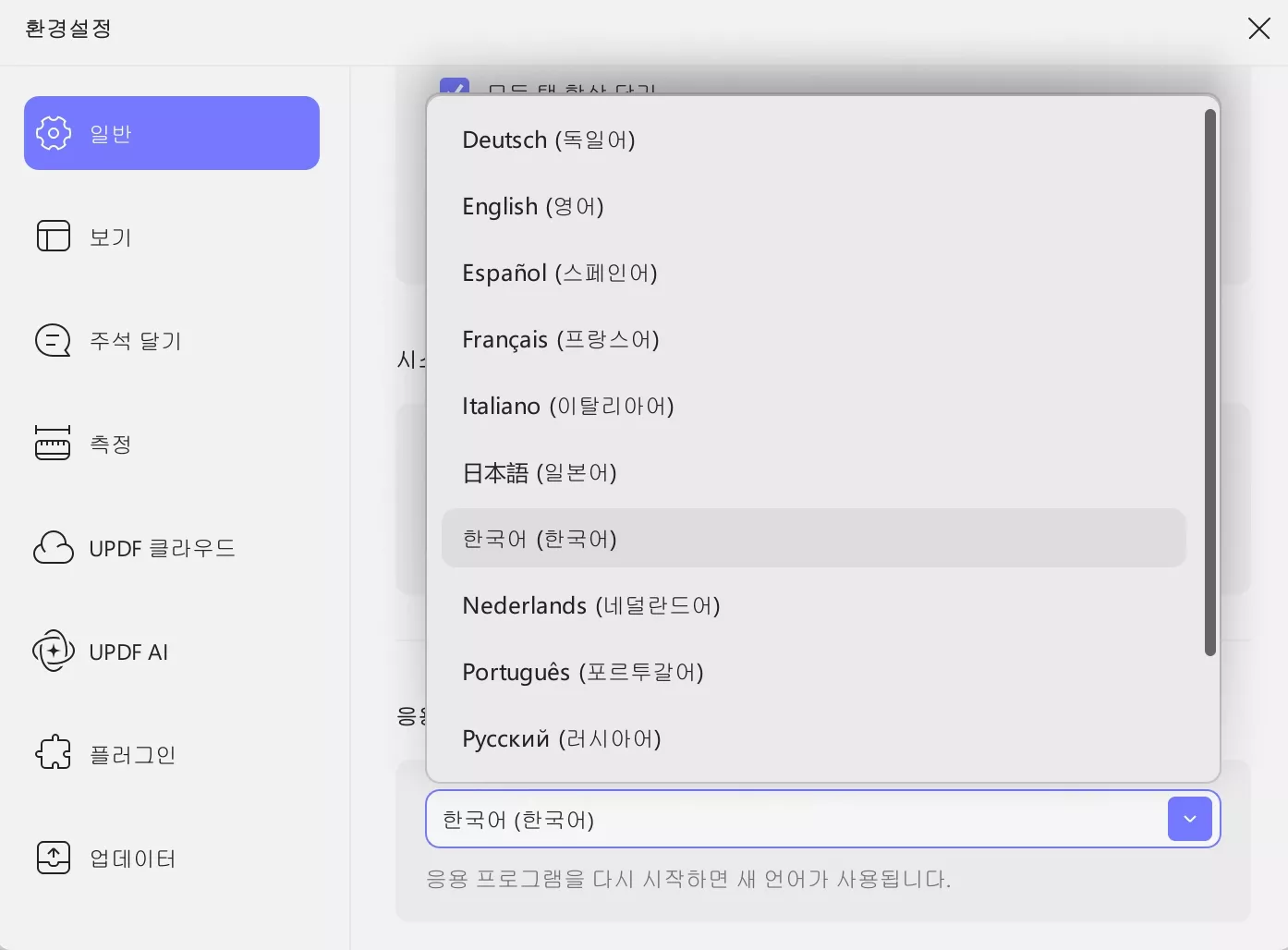
Task: Pick 日本語 (일본어) in the dropdown
Action: 814,472
